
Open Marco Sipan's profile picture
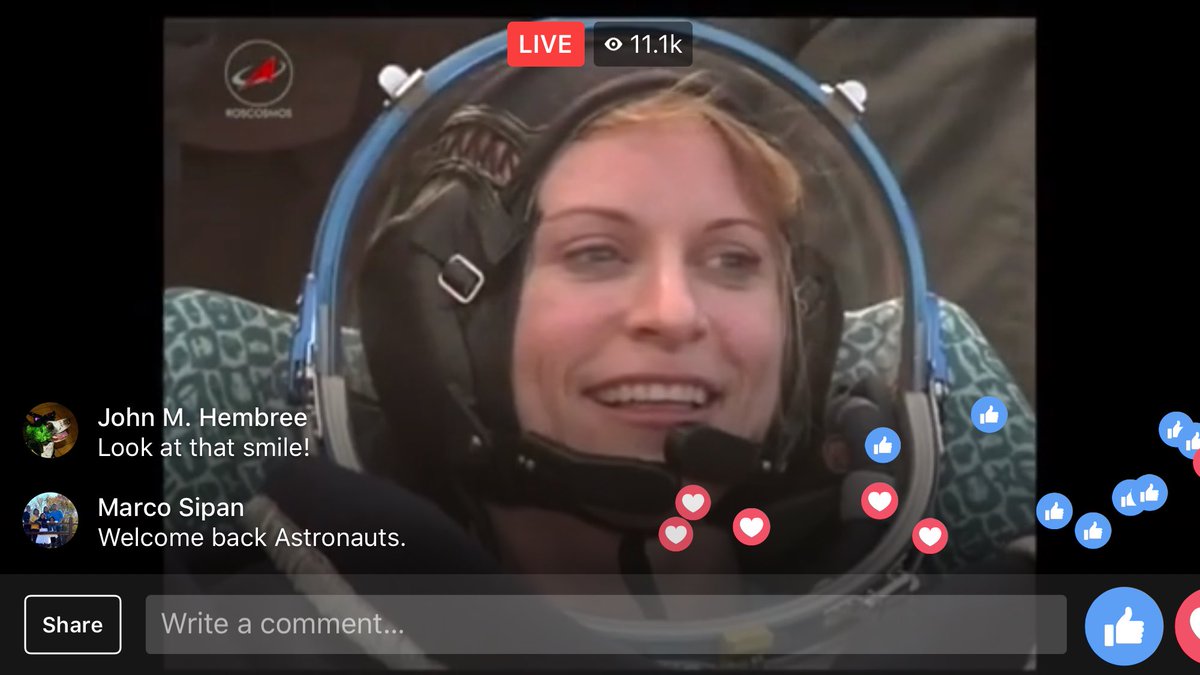[50, 520]
